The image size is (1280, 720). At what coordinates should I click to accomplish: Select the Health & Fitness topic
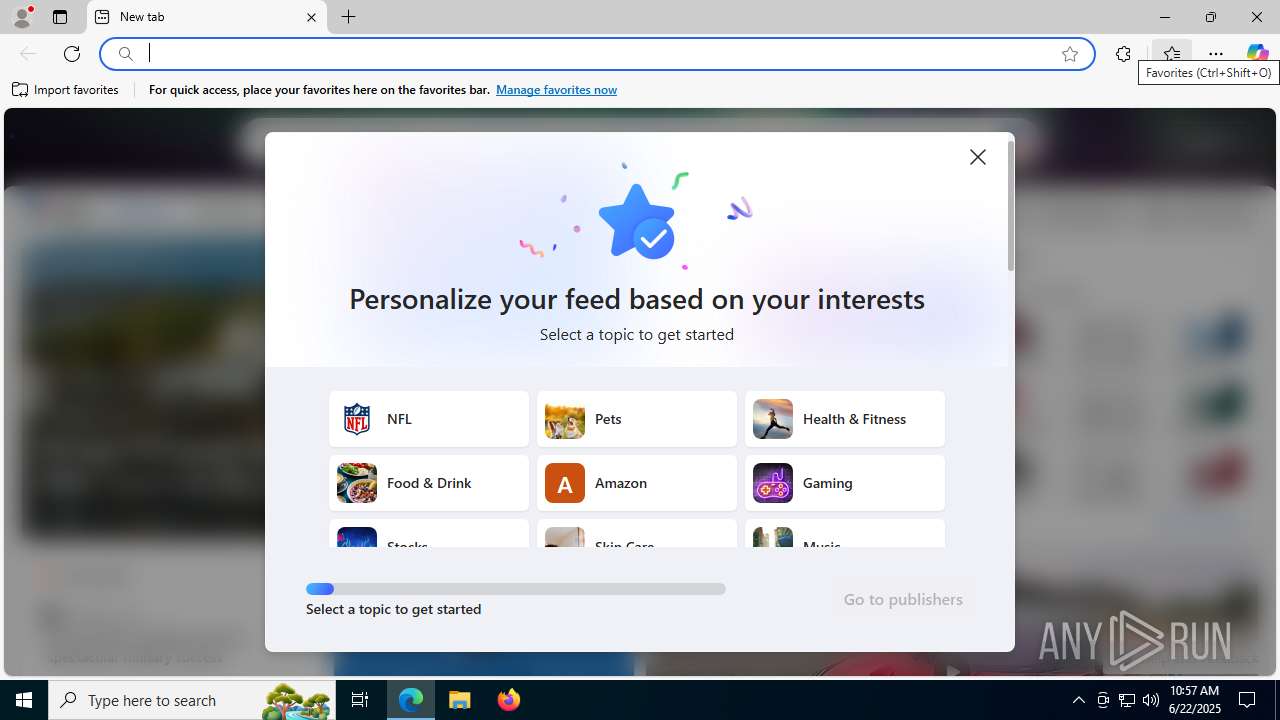[845, 419]
